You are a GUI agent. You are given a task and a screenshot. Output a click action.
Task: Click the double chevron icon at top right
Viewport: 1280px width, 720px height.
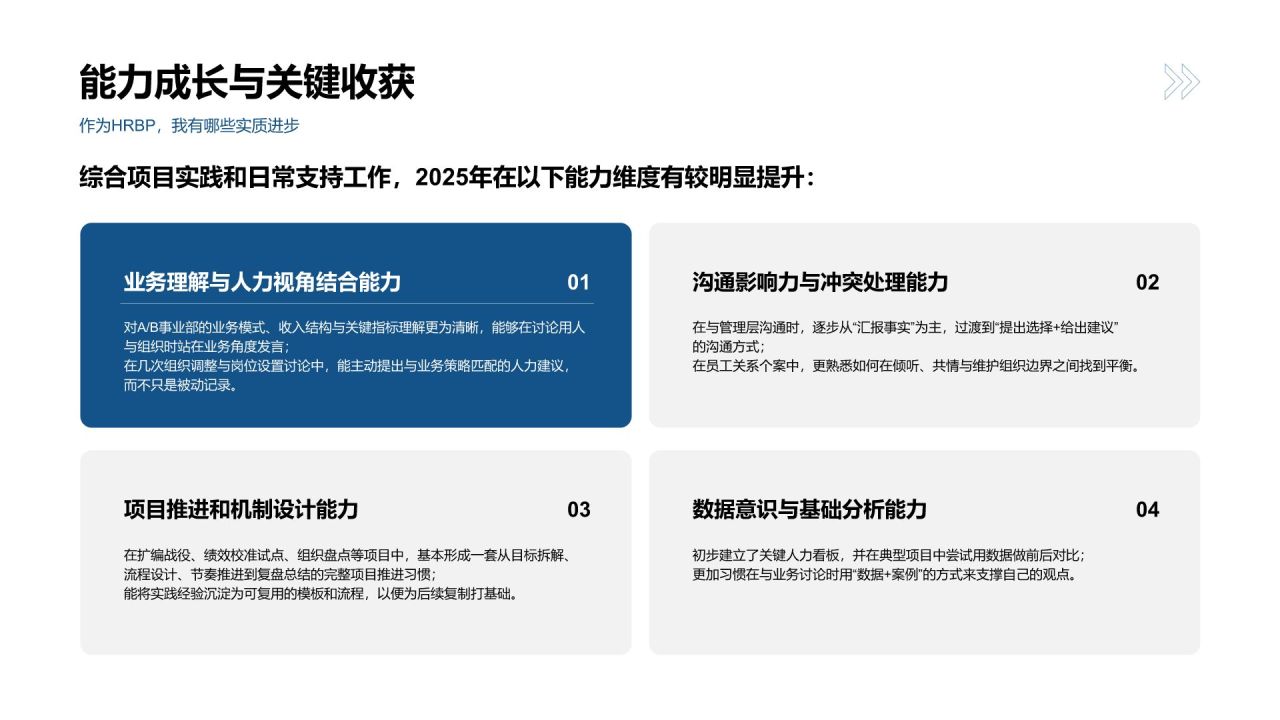pyautogui.click(x=1181, y=82)
